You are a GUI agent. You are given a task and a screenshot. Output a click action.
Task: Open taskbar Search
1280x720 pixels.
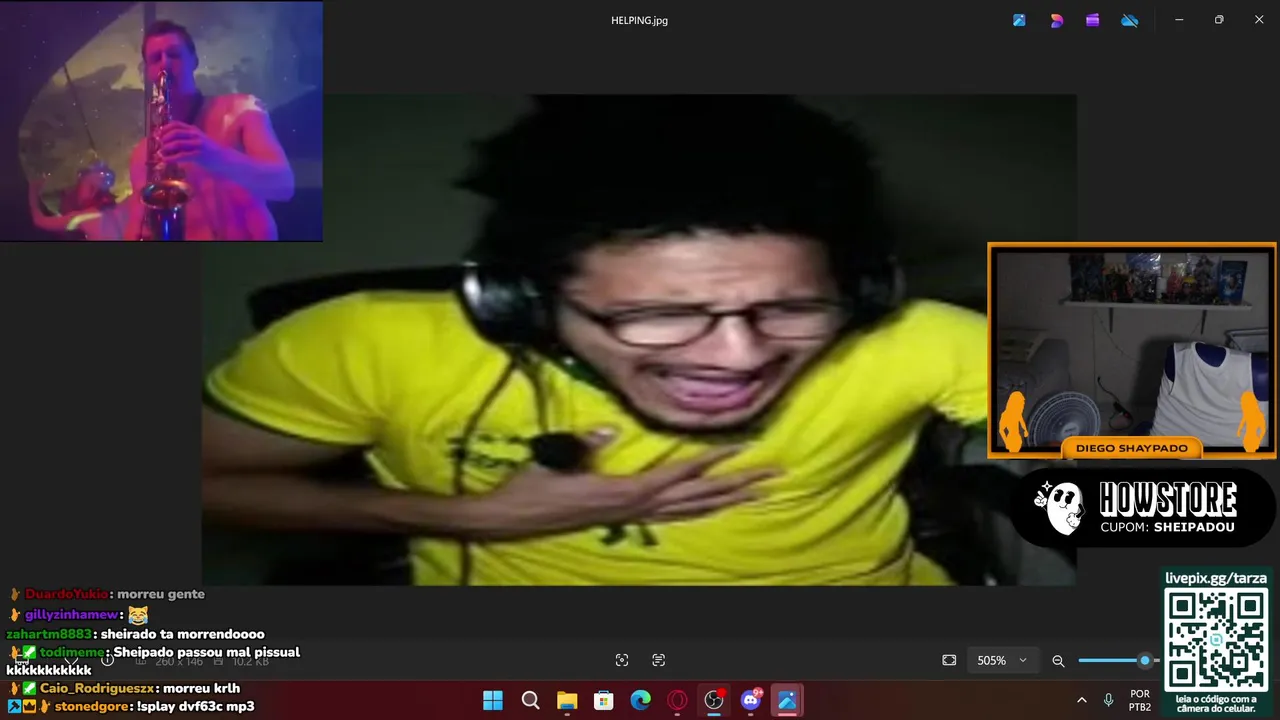530,700
